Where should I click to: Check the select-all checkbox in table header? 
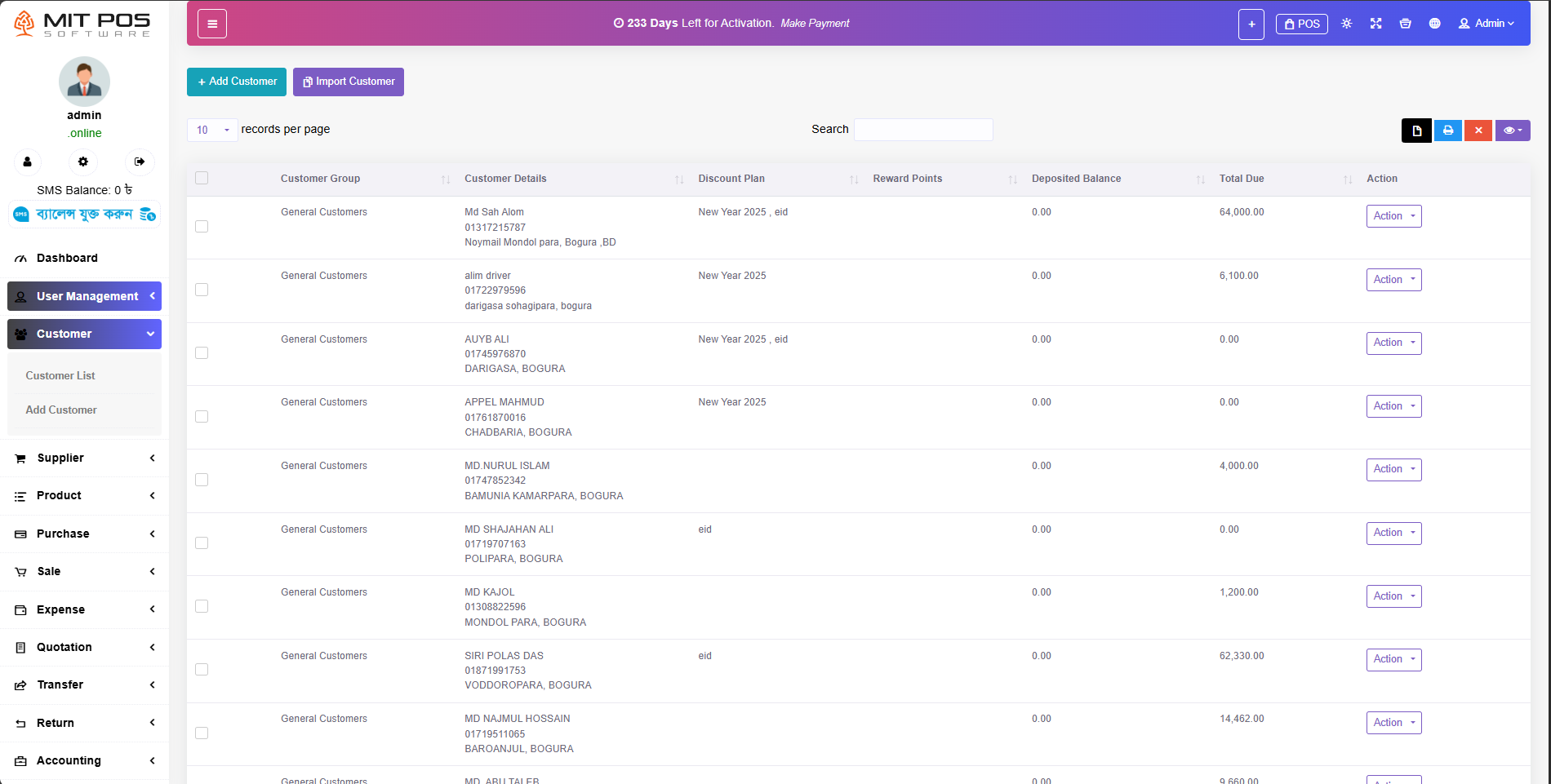202,178
